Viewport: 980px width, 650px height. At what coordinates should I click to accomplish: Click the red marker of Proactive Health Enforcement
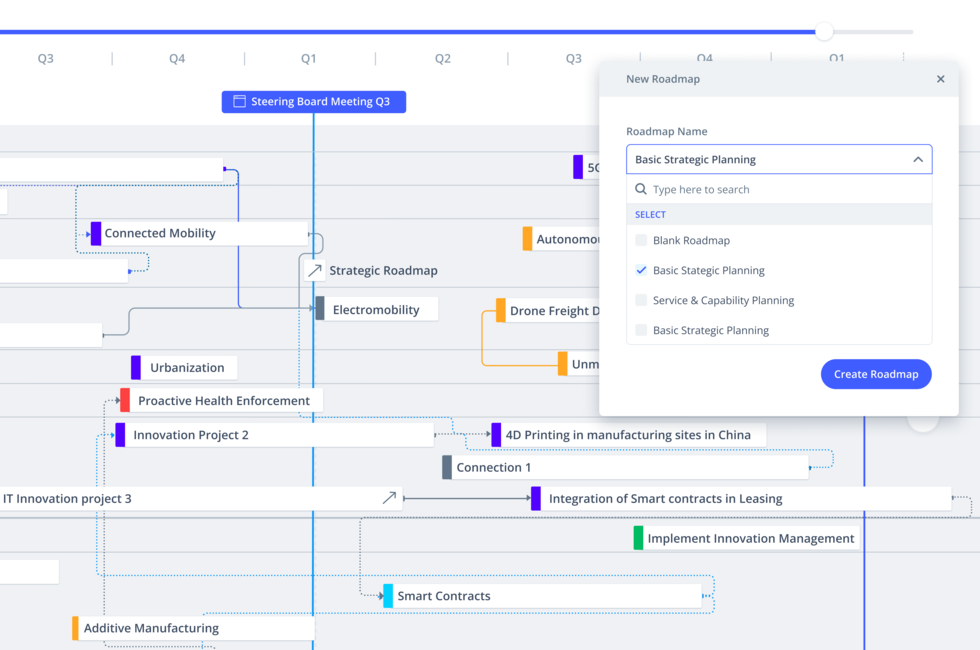coord(125,400)
